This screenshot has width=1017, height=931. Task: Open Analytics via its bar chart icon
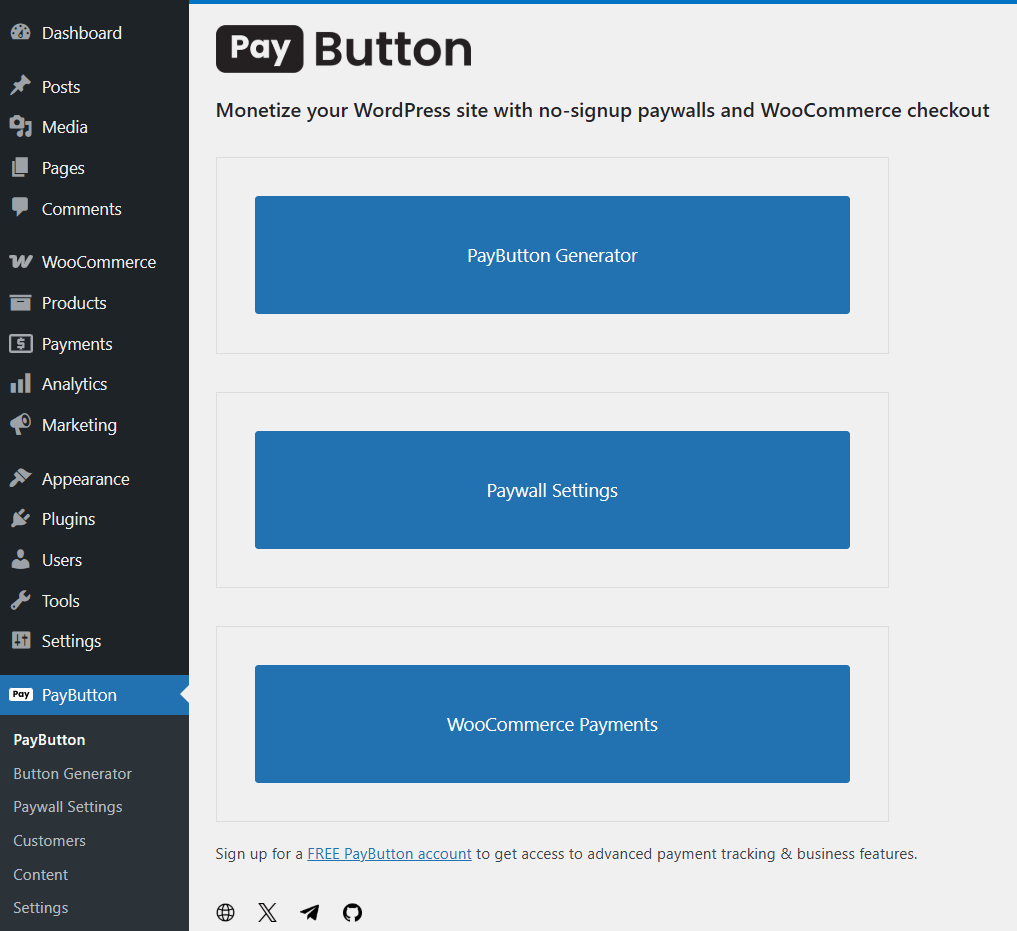[22, 383]
